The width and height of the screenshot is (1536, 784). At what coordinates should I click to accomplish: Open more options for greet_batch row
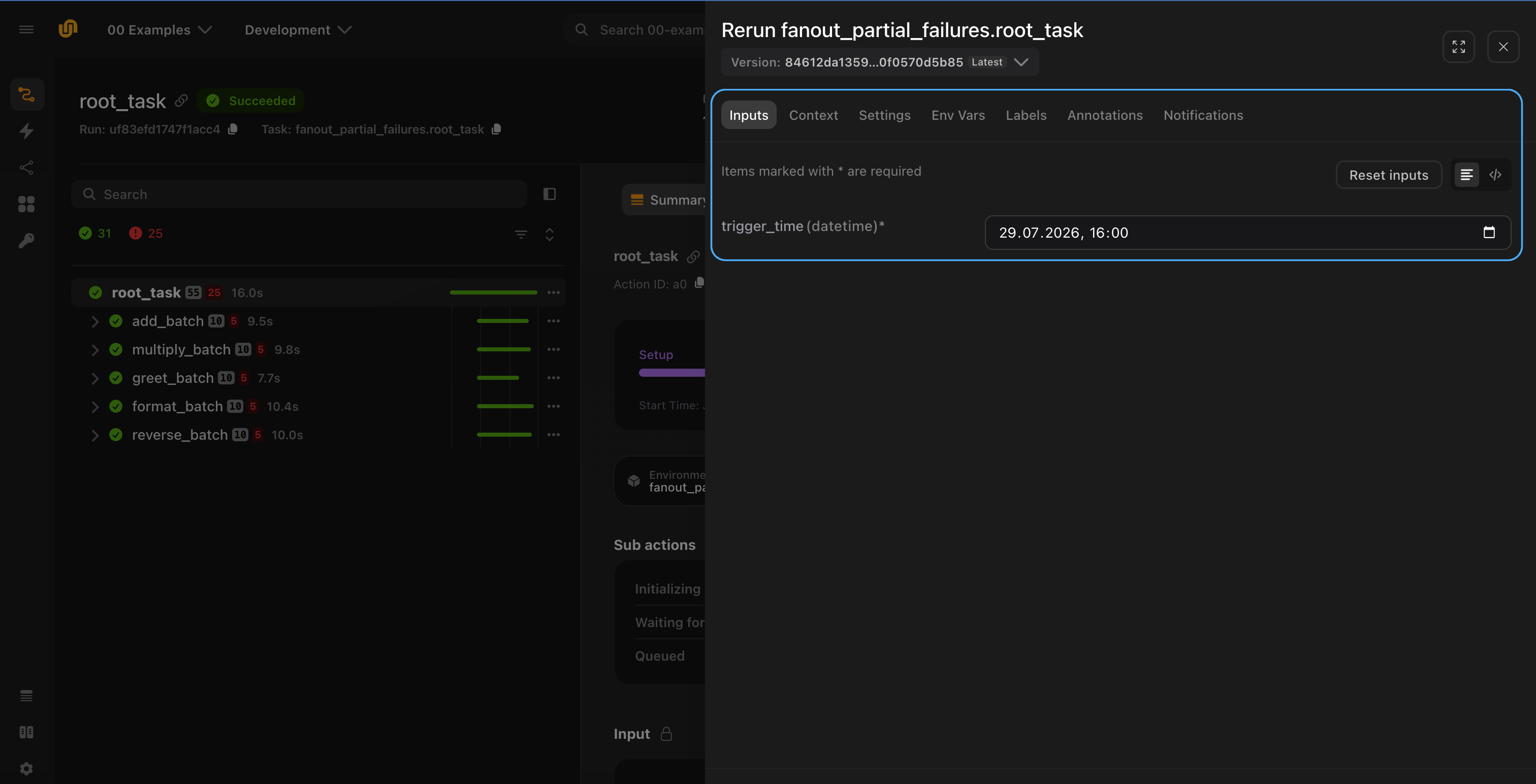coord(553,378)
